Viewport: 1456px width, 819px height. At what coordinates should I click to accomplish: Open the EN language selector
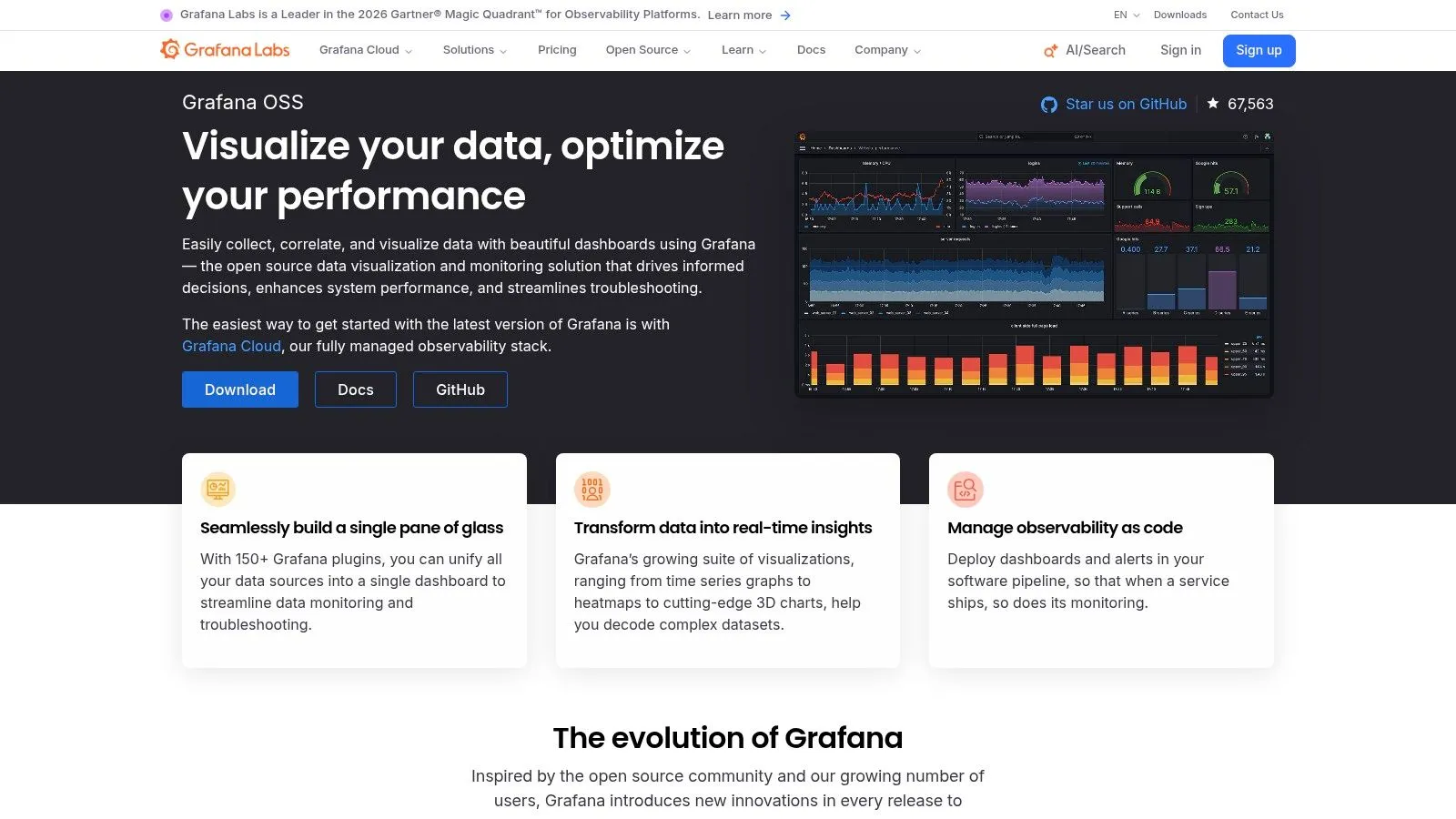pyautogui.click(x=1127, y=15)
